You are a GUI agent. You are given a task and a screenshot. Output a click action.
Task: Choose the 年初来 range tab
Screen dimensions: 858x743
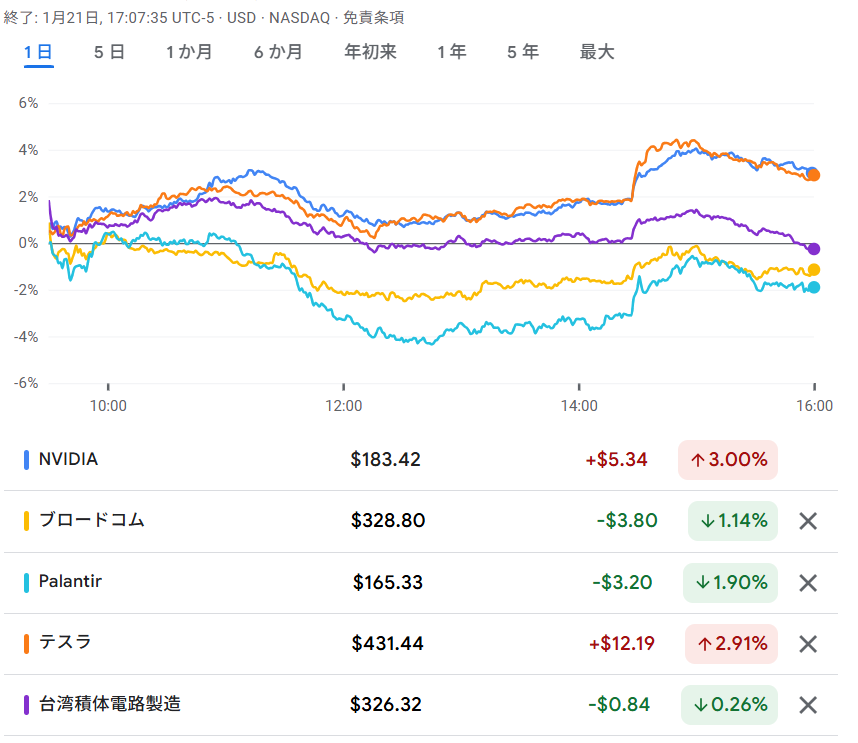(x=370, y=53)
